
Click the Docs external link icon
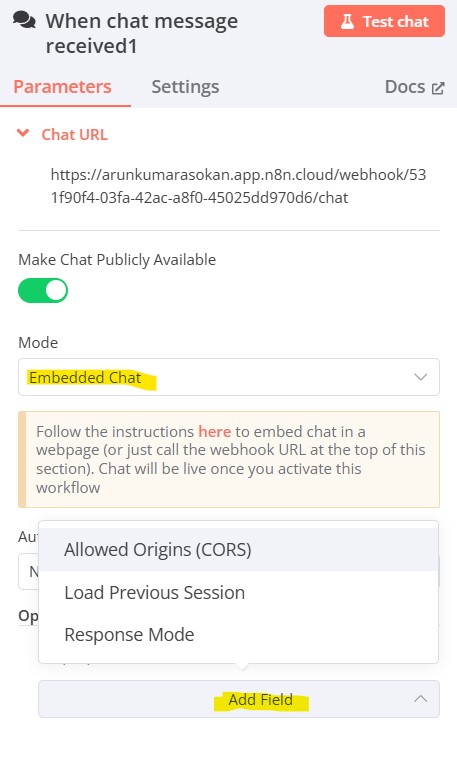(x=438, y=88)
